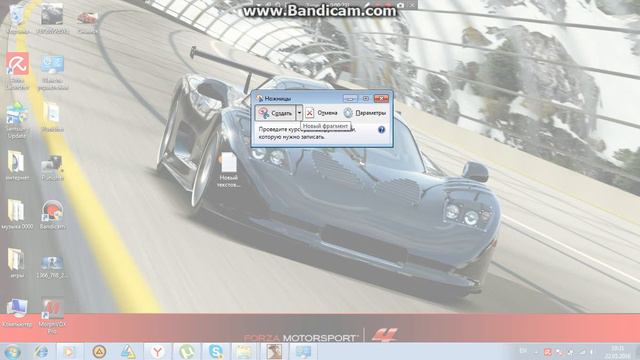Open the Windows Start menu

pyautogui.click(x=12, y=351)
